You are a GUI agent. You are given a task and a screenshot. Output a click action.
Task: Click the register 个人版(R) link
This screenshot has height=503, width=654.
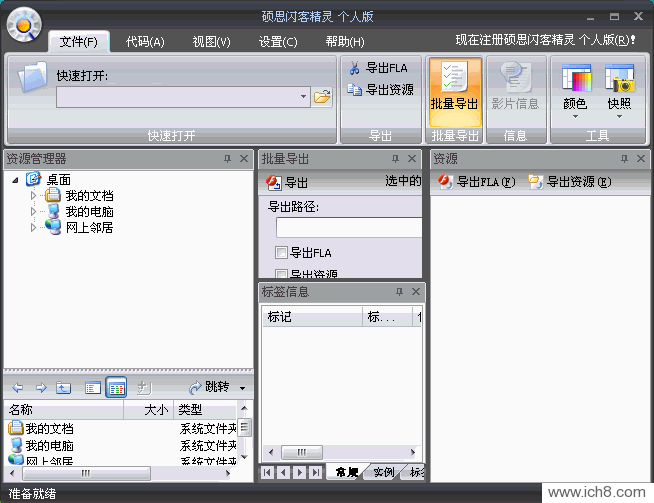click(x=546, y=40)
